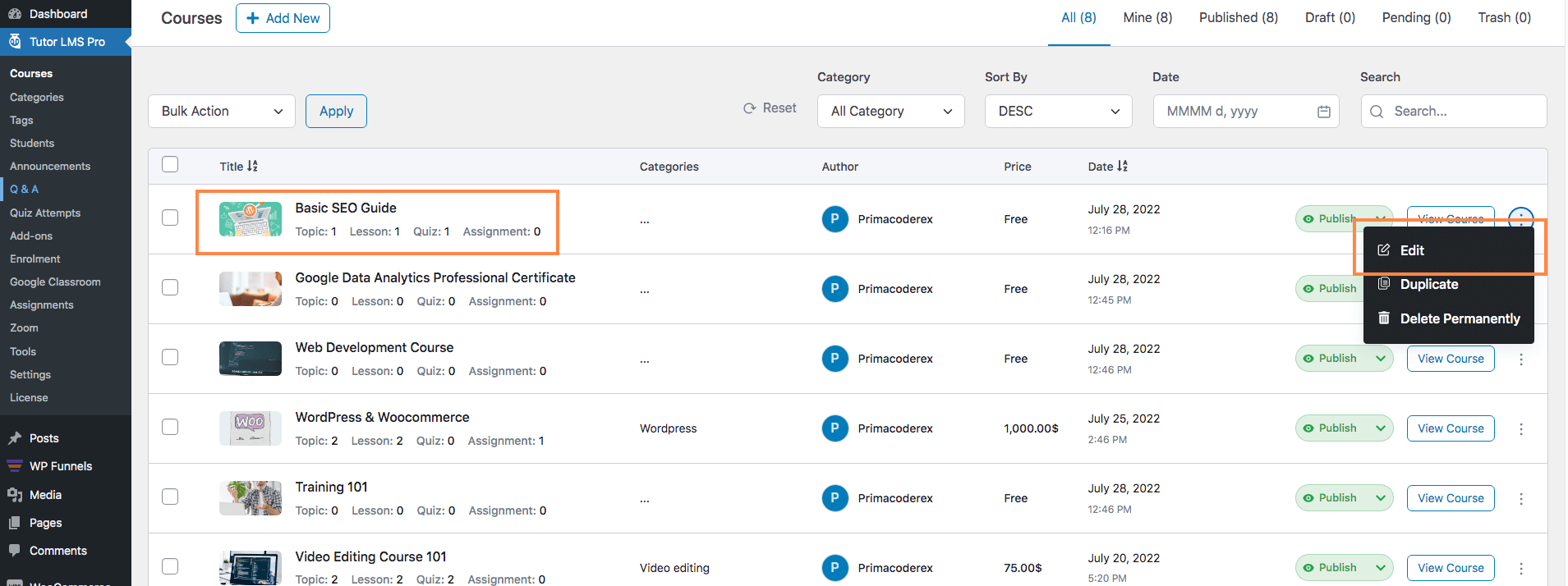Go to Quiz Attempts in the sidebar
This screenshot has width=1568, height=586.
[x=45, y=213]
